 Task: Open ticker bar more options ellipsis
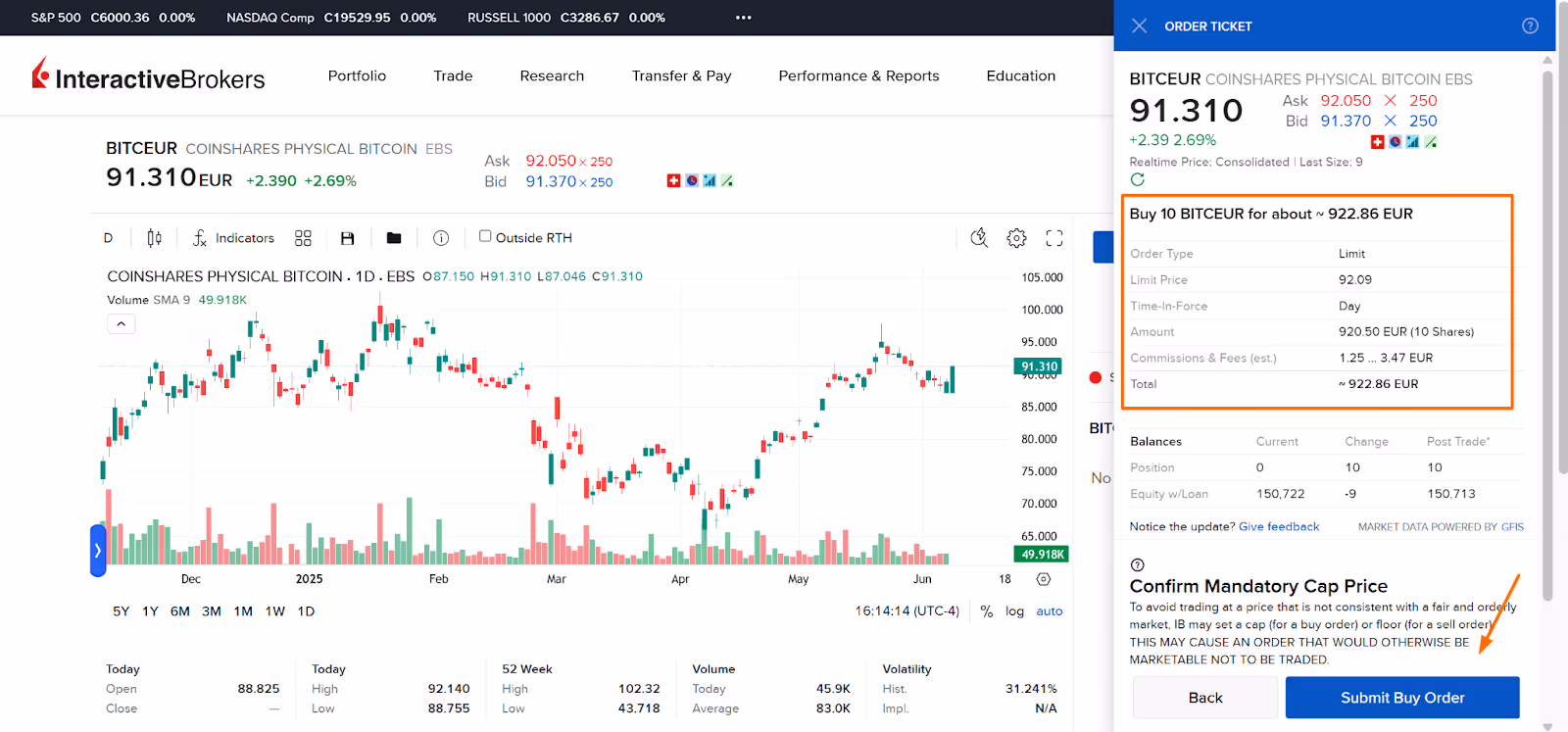(x=744, y=18)
